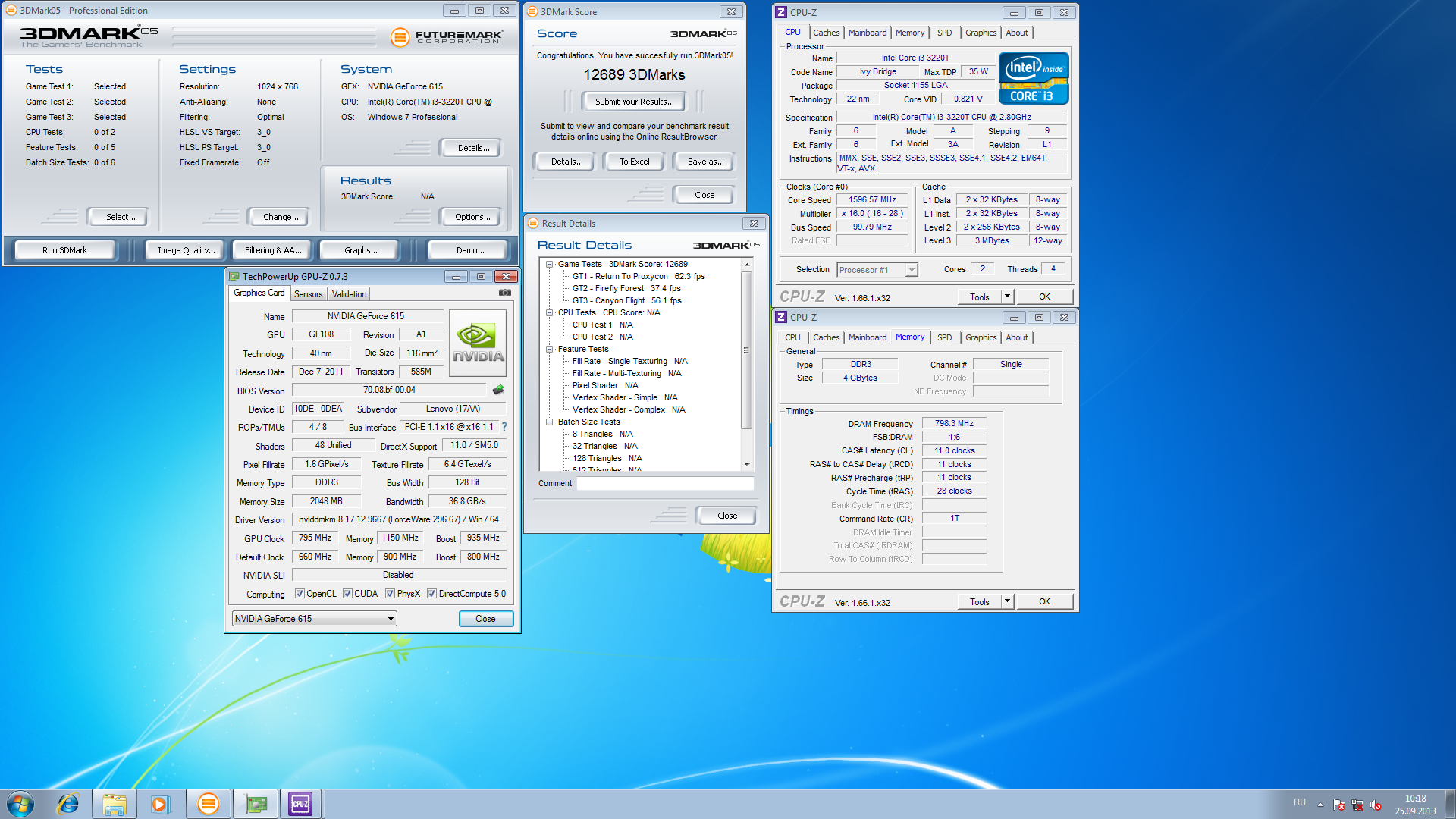This screenshot has height=819, width=1456.
Task: Switch to Validation tab in GPU-Z
Action: tap(349, 294)
